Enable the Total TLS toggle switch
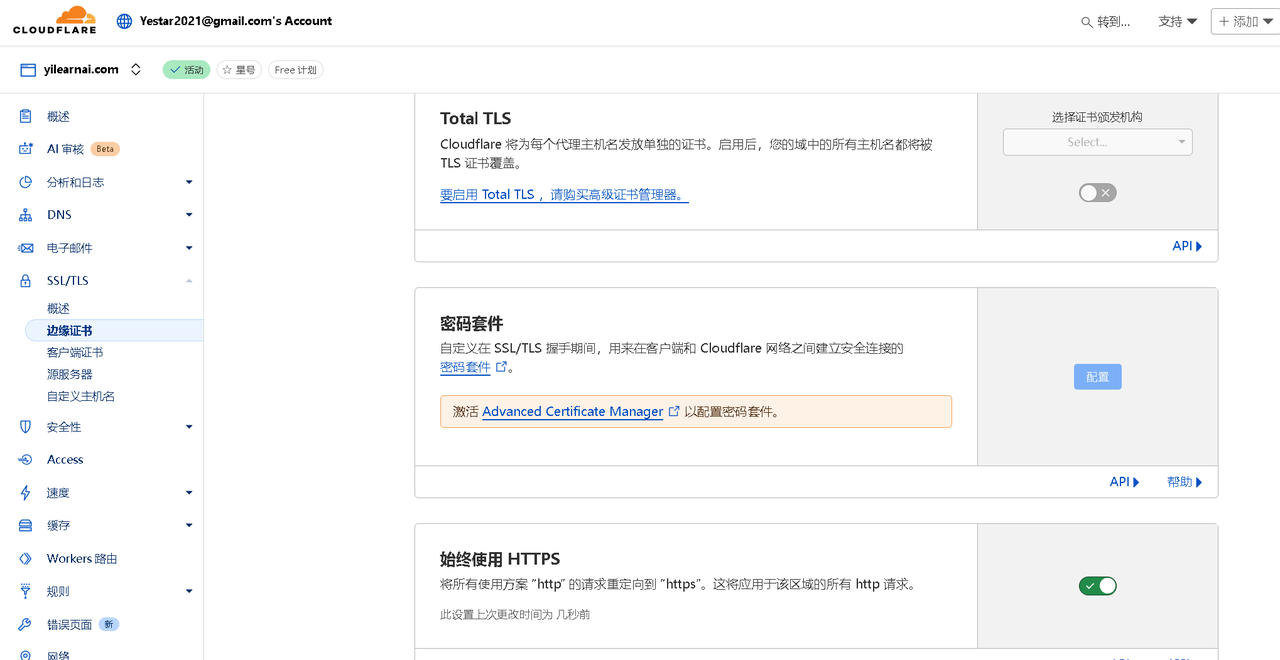This screenshot has width=1280, height=660. 1097,193
